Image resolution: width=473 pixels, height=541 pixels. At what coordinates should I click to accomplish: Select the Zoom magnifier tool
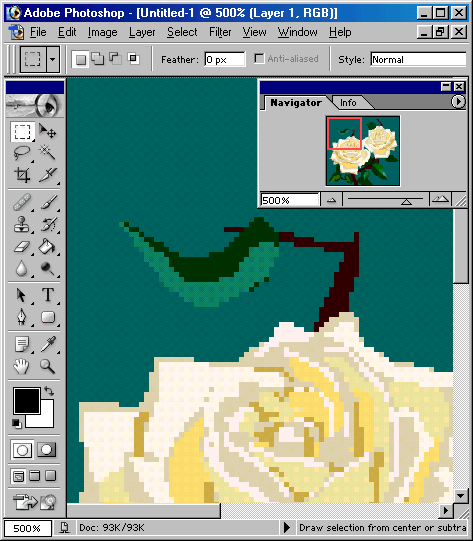tap(48, 366)
